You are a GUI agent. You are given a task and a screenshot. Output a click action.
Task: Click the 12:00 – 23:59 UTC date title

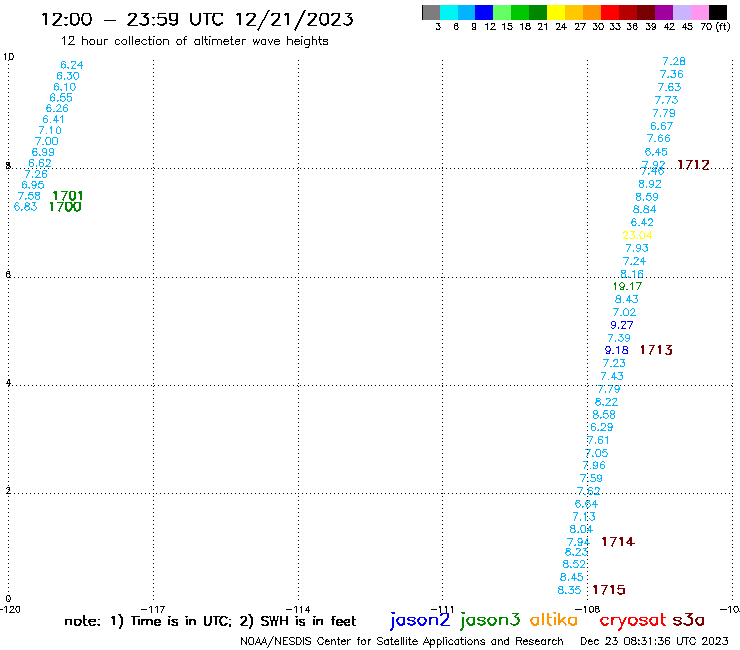[x=197, y=20]
